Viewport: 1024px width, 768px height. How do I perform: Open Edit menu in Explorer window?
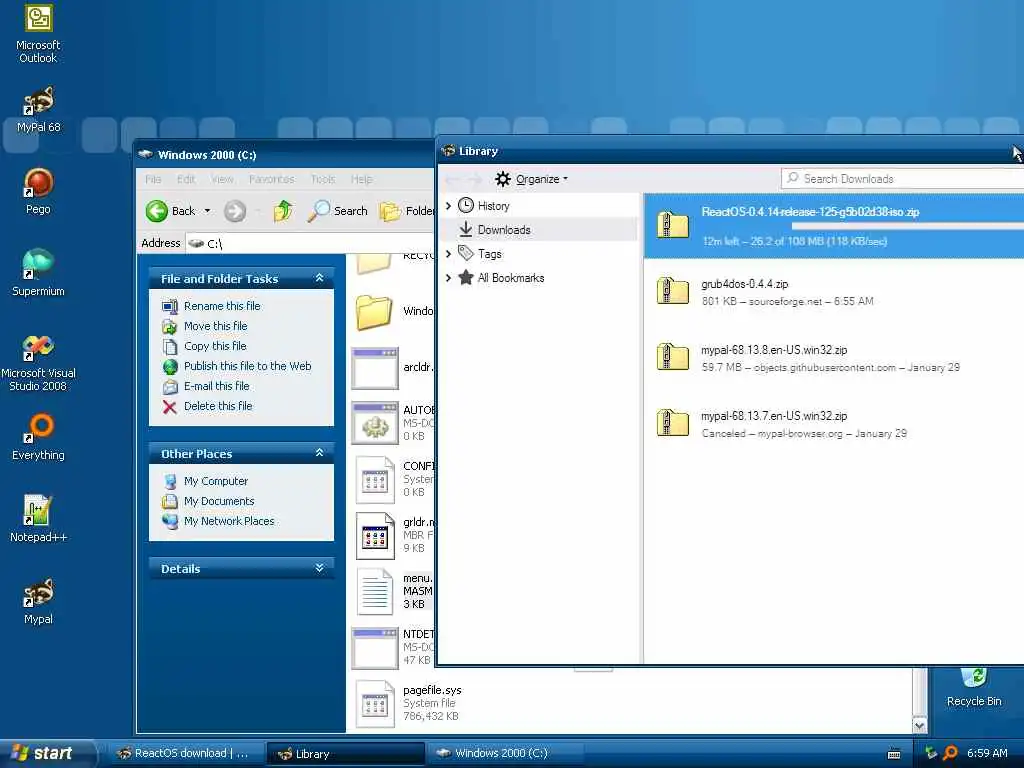coord(186,179)
